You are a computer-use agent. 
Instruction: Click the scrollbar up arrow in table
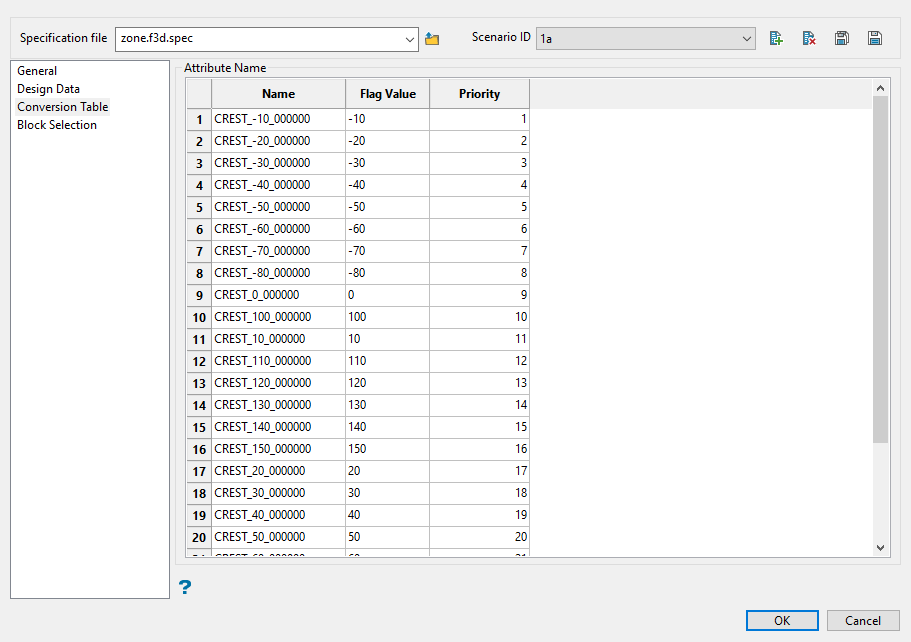(881, 88)
